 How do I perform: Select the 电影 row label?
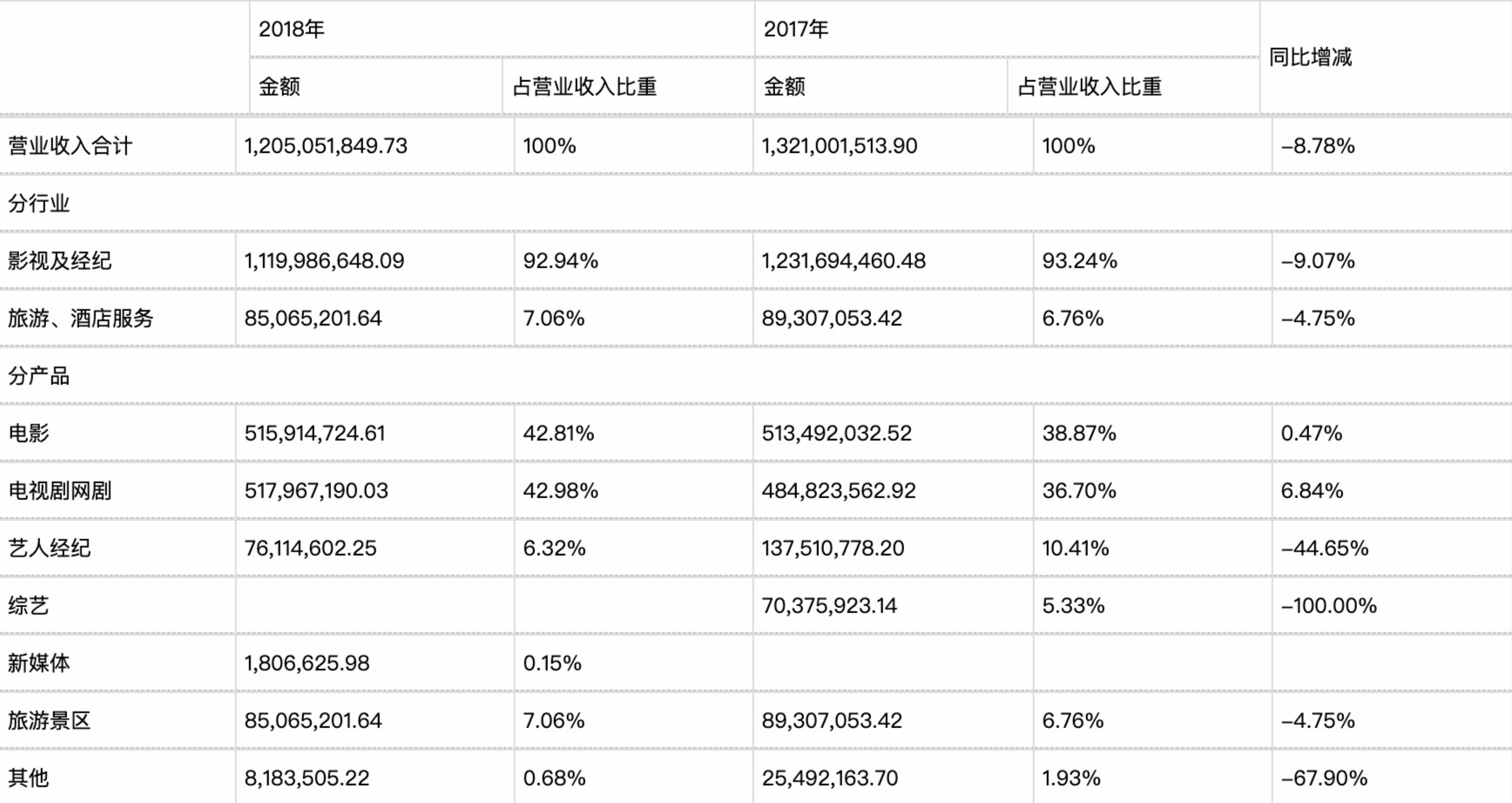coord(29,433)
